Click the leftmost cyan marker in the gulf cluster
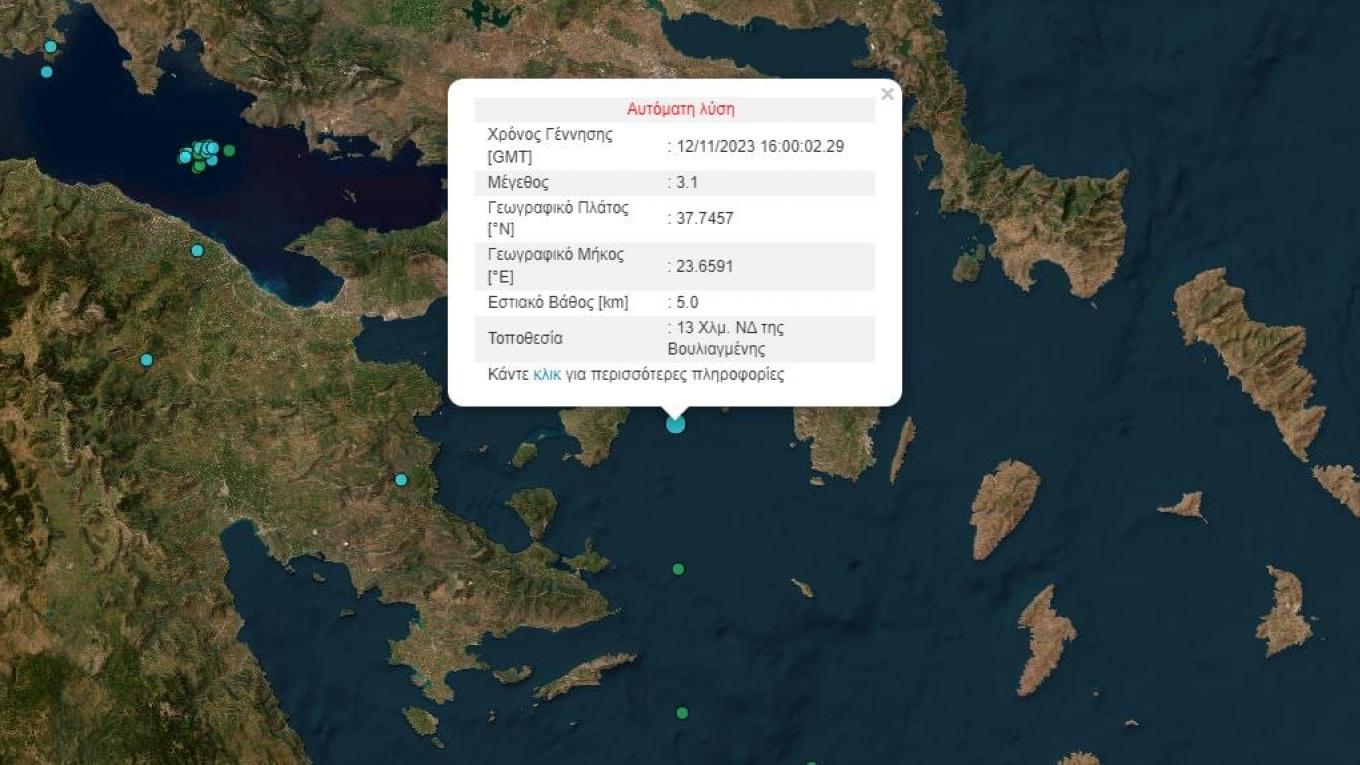 click(185, 157)
